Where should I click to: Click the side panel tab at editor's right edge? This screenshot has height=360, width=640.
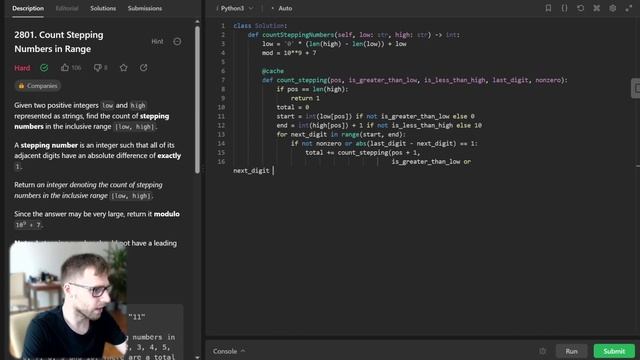[x=636, y=88]
